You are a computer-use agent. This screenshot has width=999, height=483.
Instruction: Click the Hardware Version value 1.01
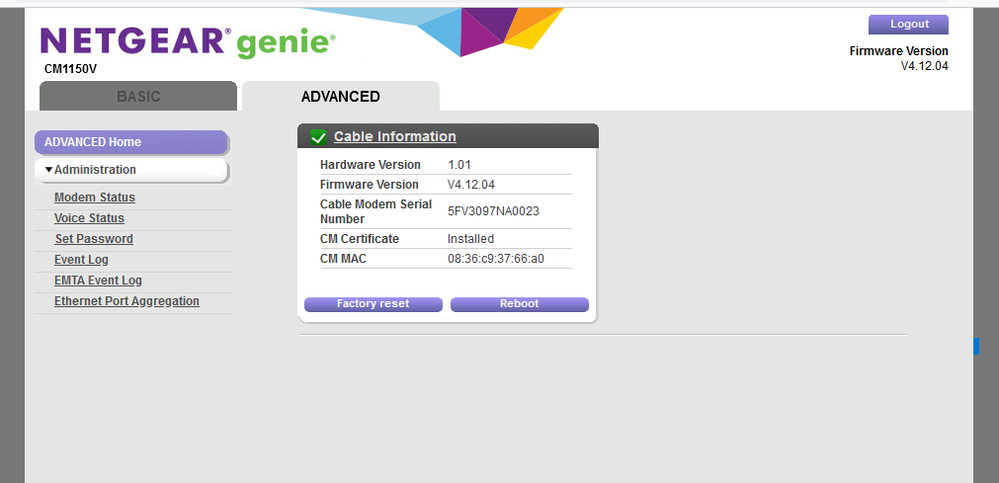pyautogui.click(x=459, y=164)
